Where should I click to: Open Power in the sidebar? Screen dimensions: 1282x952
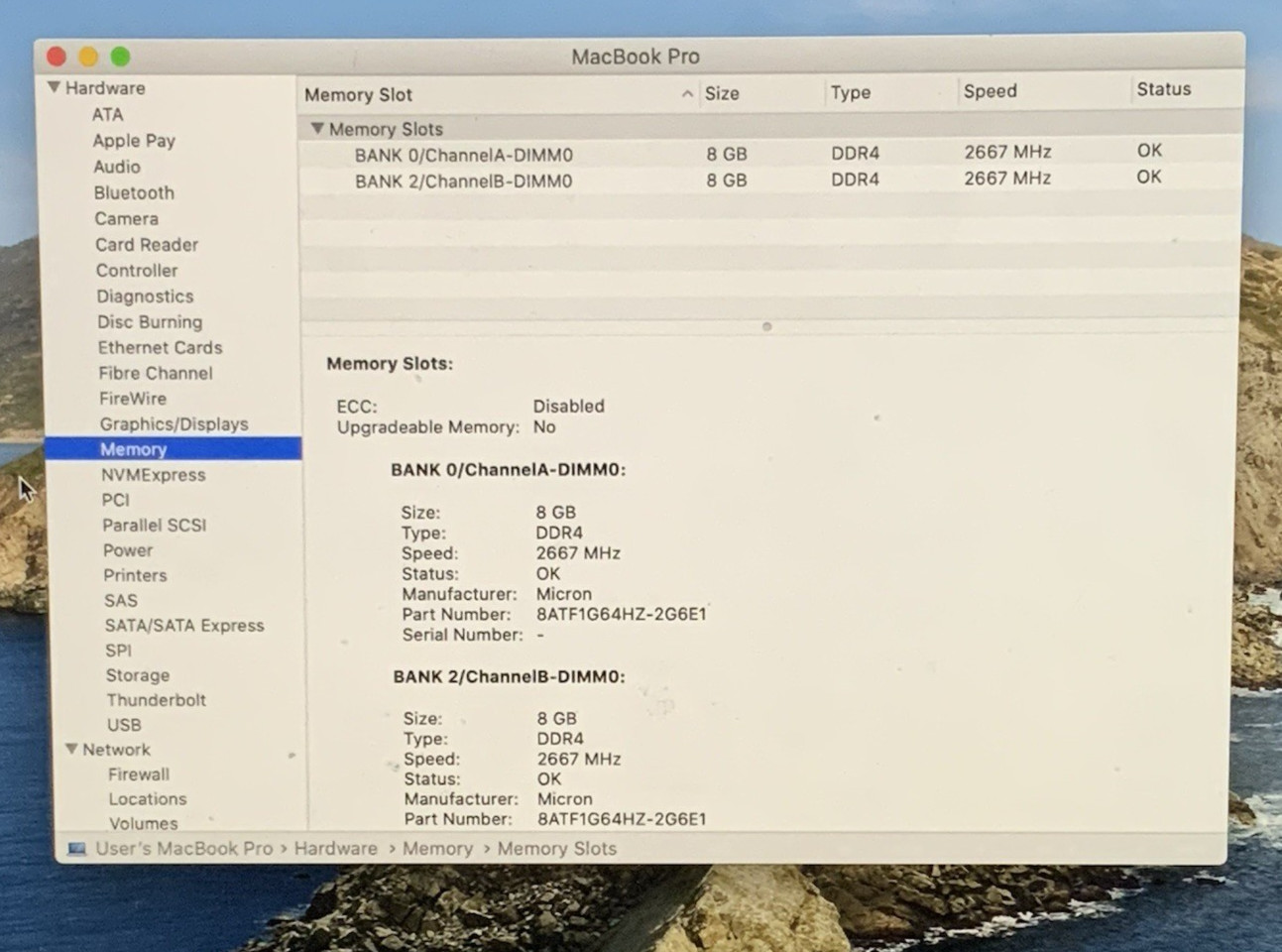tap(128, 549)
